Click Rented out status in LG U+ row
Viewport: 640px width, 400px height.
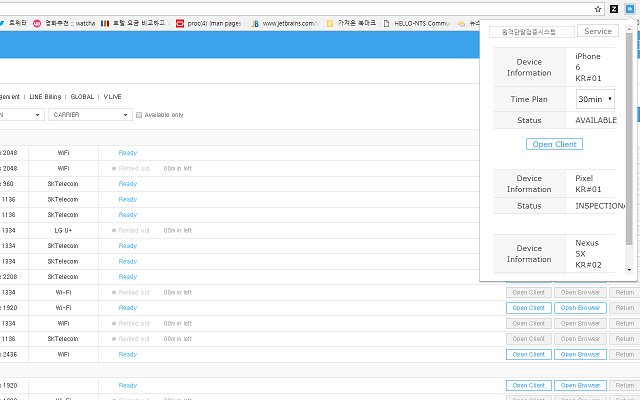[134, 230]
